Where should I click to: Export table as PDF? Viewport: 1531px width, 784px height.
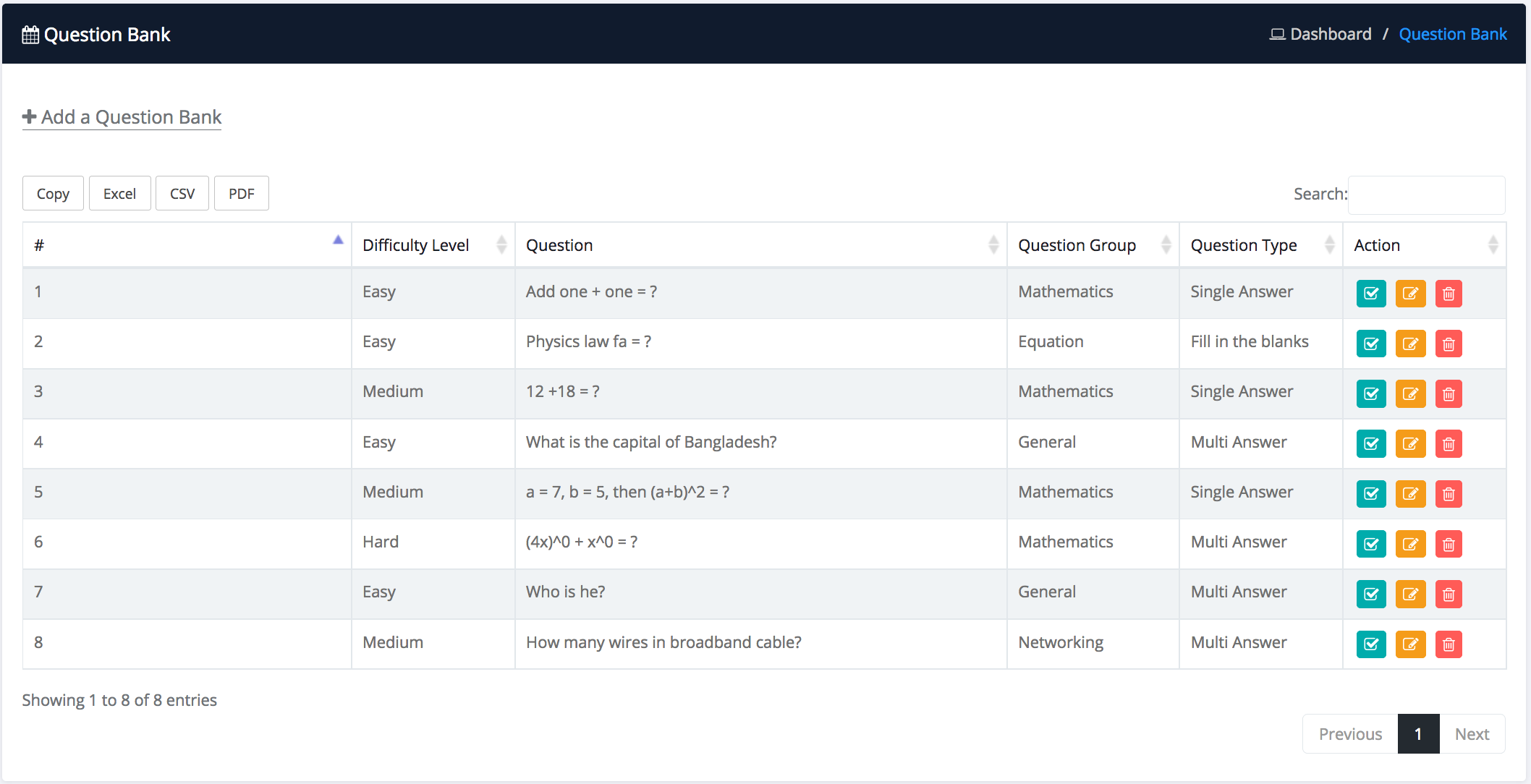[241, 194]
